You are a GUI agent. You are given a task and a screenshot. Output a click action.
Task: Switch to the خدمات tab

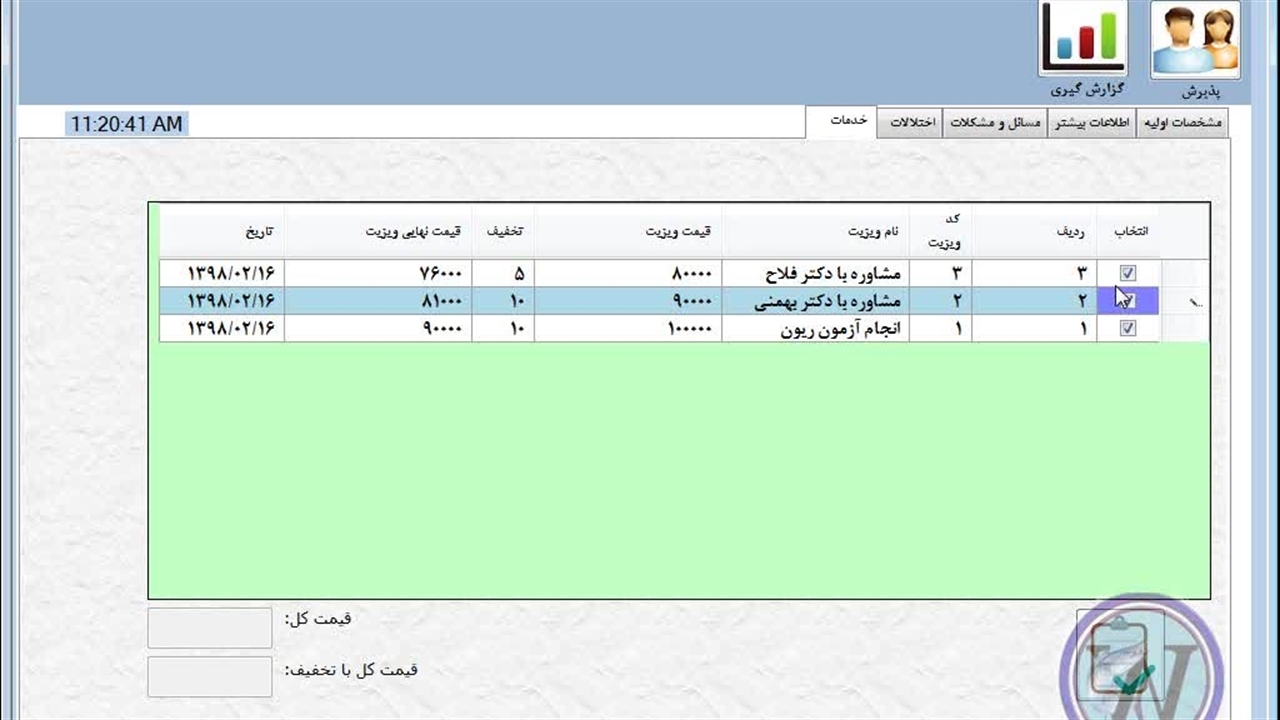pos(848,121)
